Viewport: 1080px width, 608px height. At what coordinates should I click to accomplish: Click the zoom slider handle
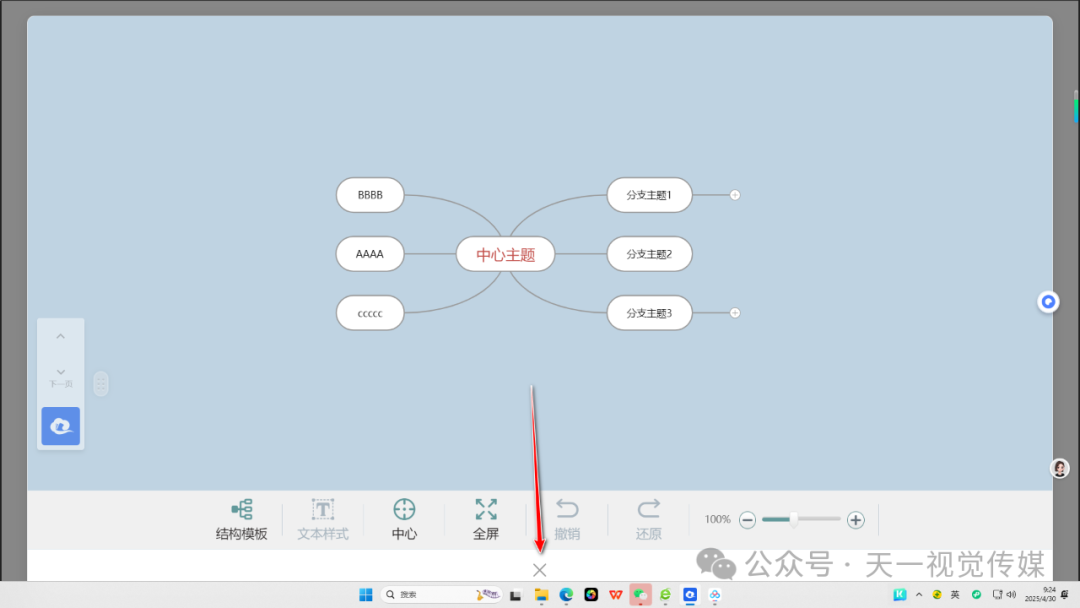point(793,519)
